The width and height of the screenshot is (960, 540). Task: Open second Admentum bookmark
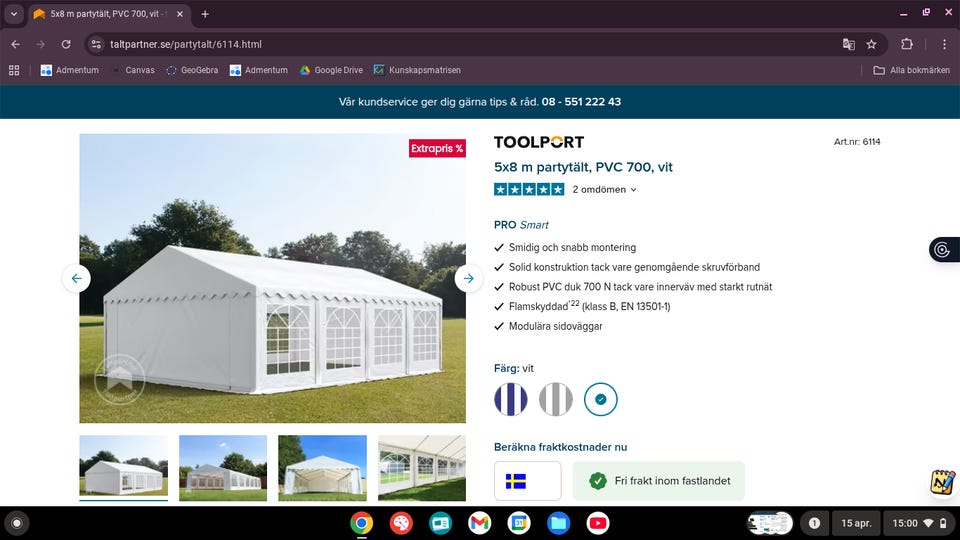point(258,70)
